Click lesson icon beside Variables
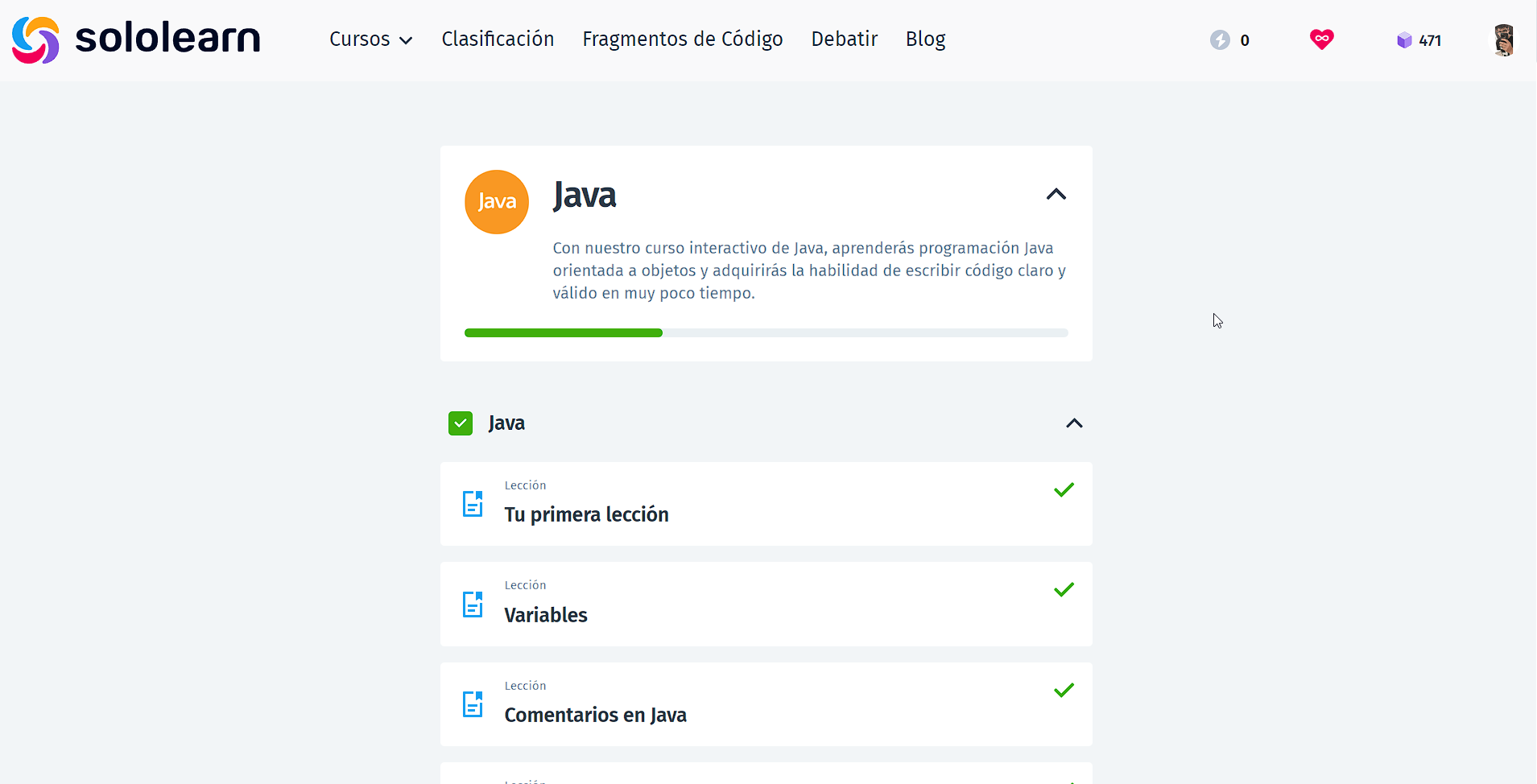Screen dimensions: 1537x784 point(473,605)
